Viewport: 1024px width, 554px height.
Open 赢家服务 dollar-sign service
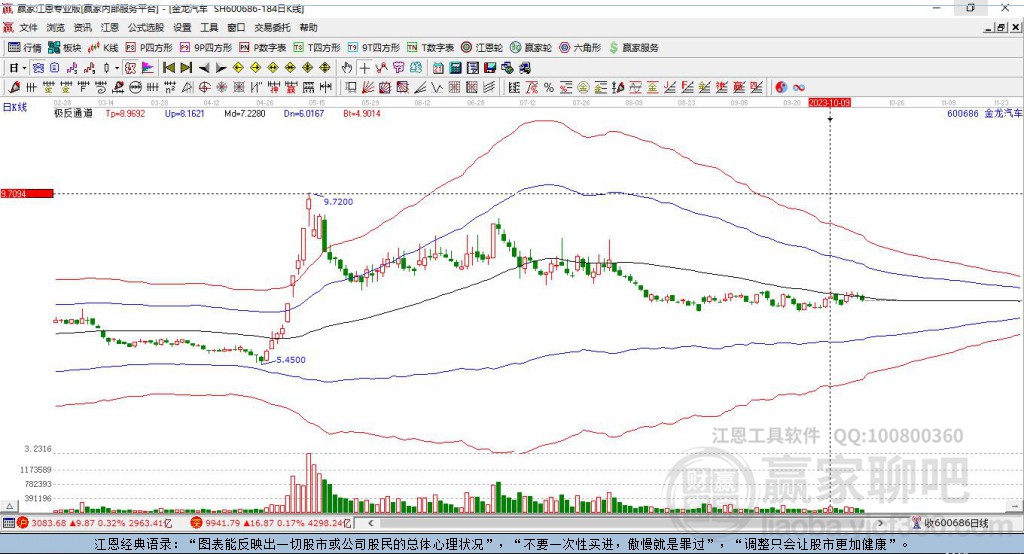633,48
